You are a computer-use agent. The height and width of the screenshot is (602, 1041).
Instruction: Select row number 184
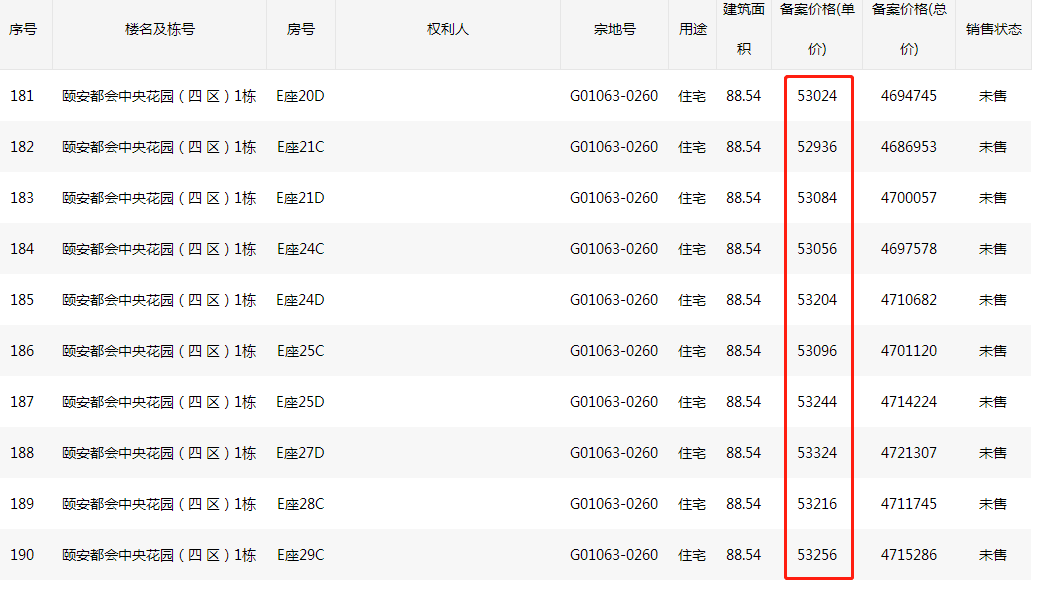[22, 249]
